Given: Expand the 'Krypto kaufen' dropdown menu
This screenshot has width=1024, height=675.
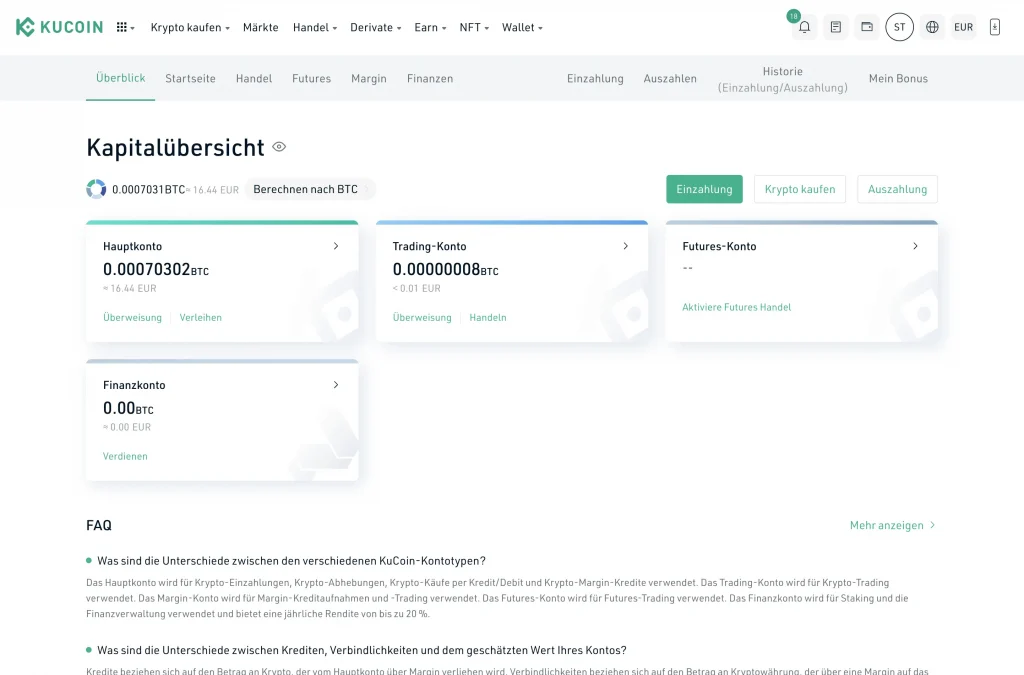Looking at the screenshot, I should 190,27.
